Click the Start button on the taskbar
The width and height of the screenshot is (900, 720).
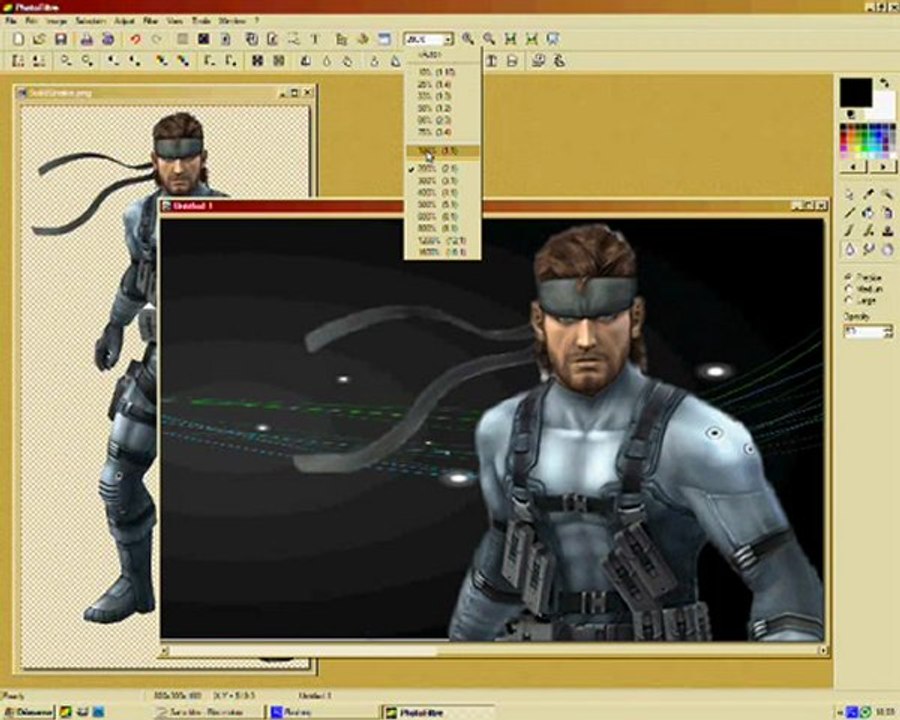click(27, 713)
